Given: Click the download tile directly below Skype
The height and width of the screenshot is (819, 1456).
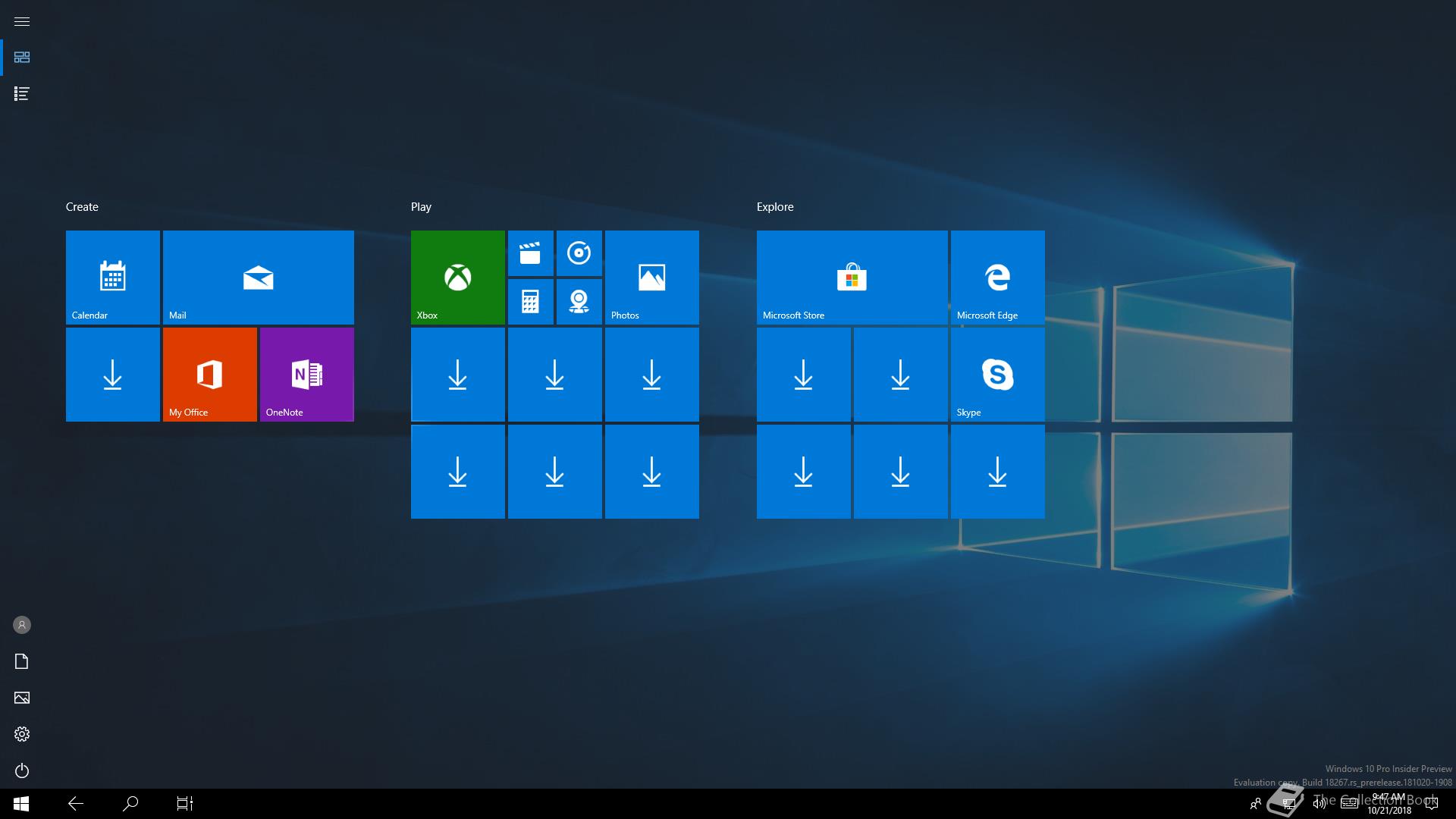Looking at the screenshot, I should [x=998, y=472].
